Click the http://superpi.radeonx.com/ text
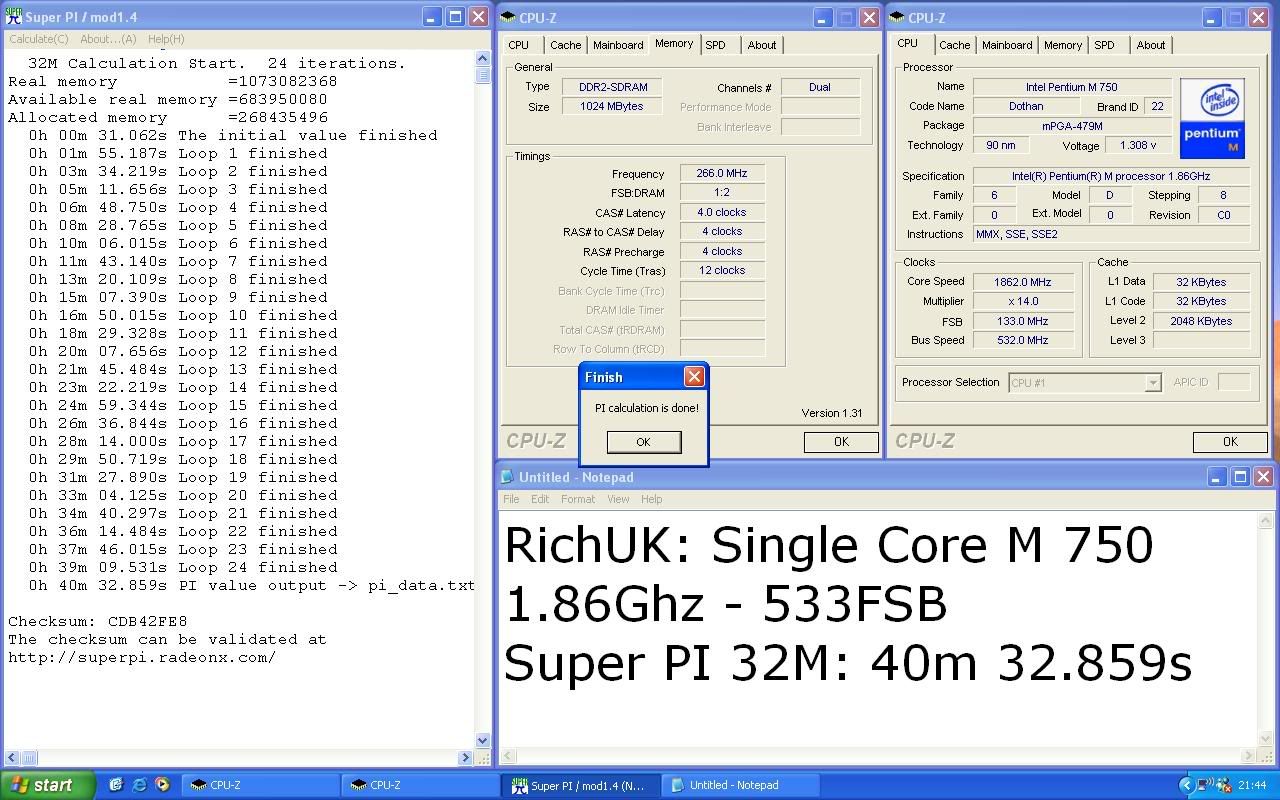Image resolution: width=1280 pixels, height=800 pixels. point(142,657)
